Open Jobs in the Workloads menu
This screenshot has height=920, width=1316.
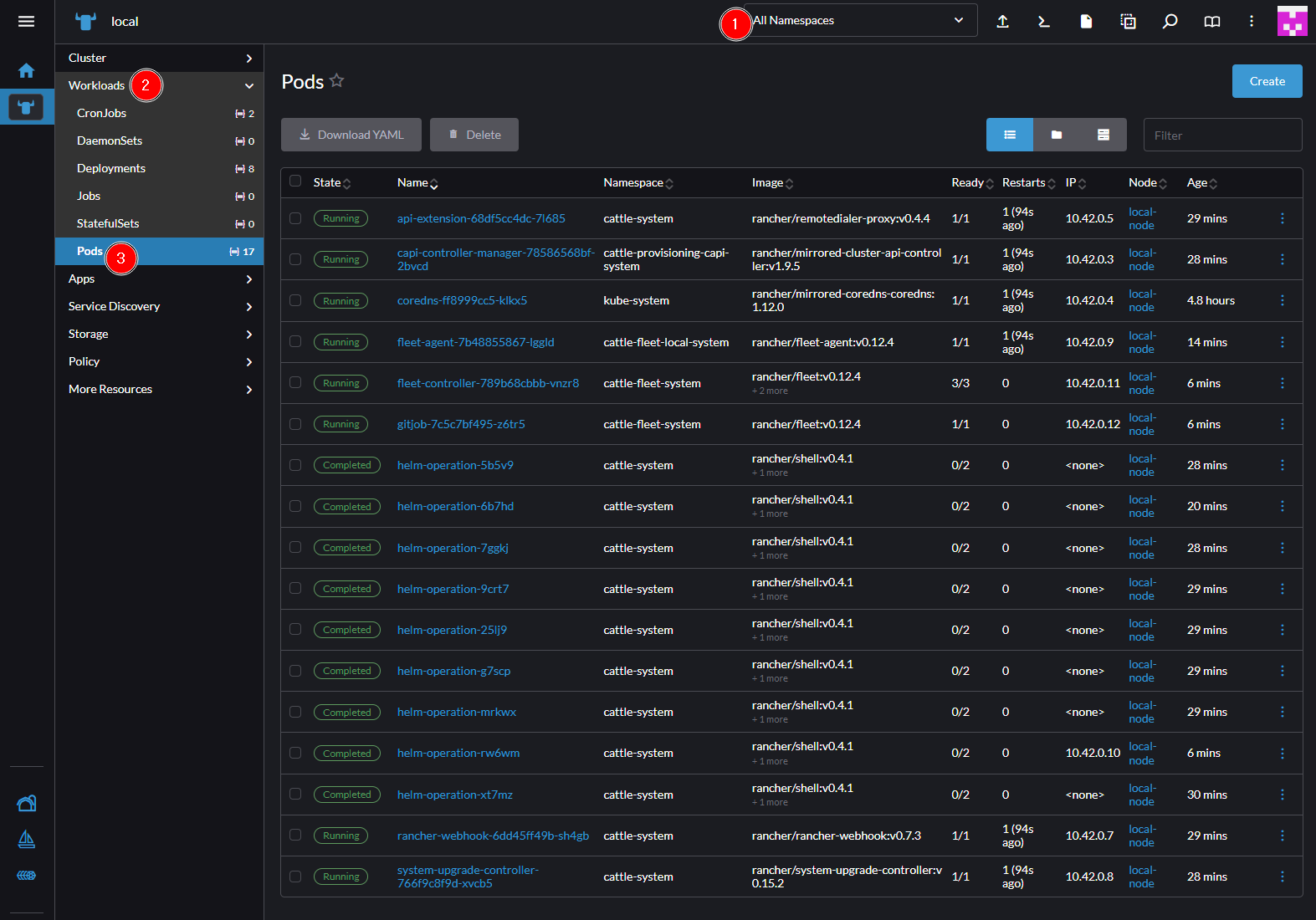(160, 196)
